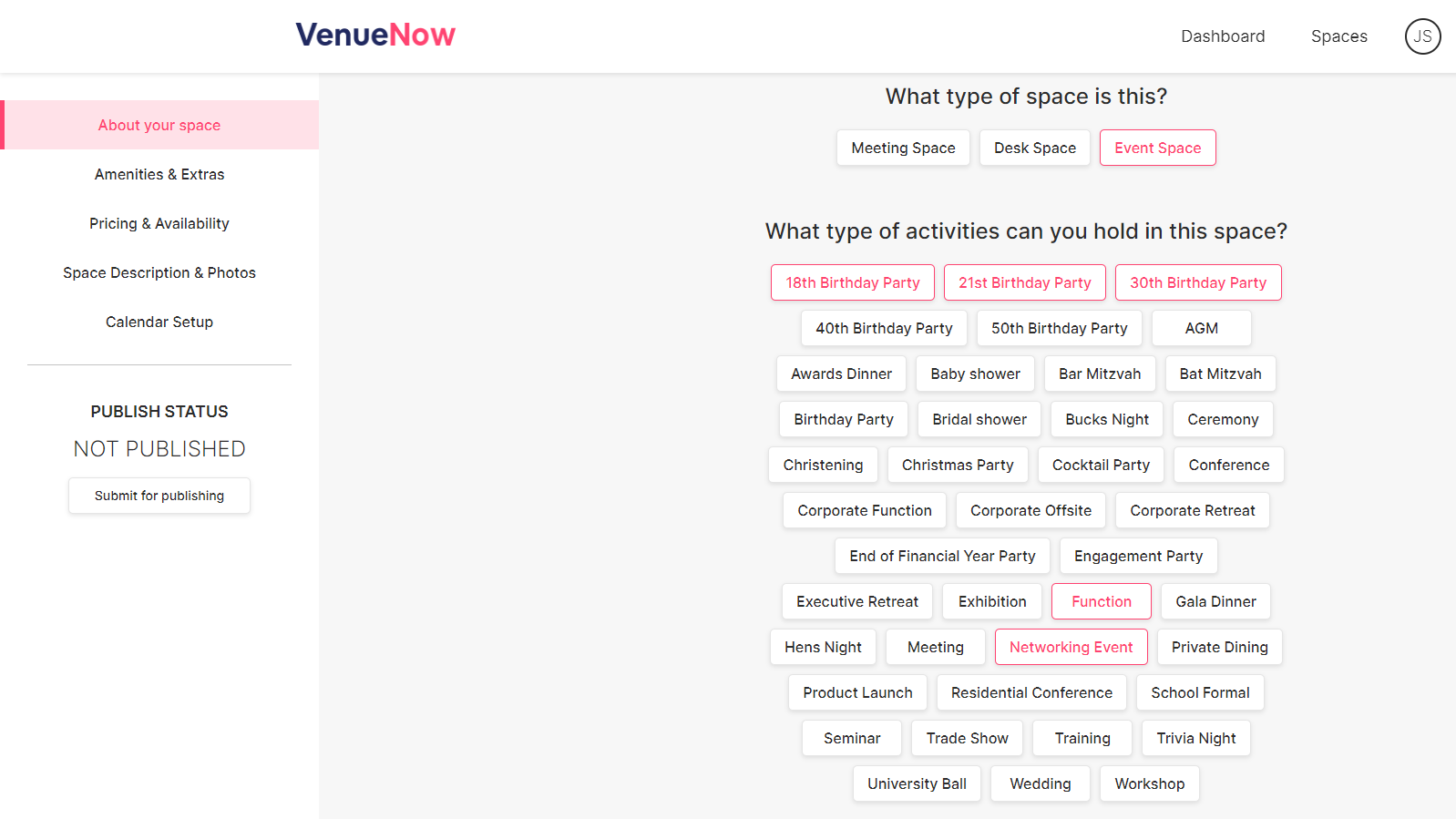1456x819 pixels.
Task: Deselect 18th Birthday Party activity
Action: point(853,282)
